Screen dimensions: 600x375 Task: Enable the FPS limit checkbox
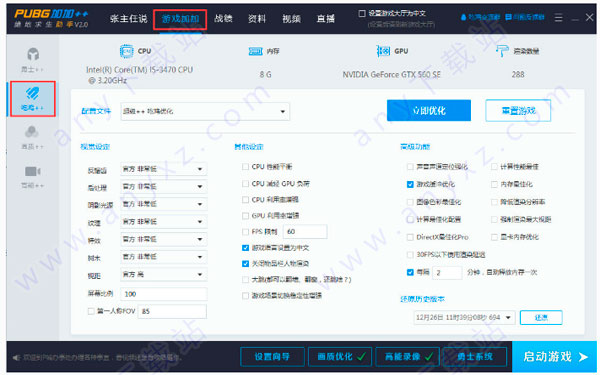245,232
